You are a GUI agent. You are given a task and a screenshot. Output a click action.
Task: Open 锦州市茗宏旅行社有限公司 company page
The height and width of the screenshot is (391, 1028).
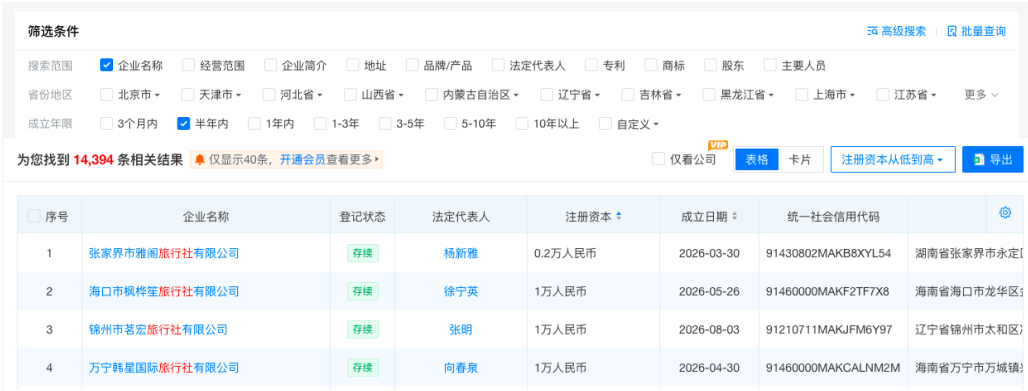point(158,329)
